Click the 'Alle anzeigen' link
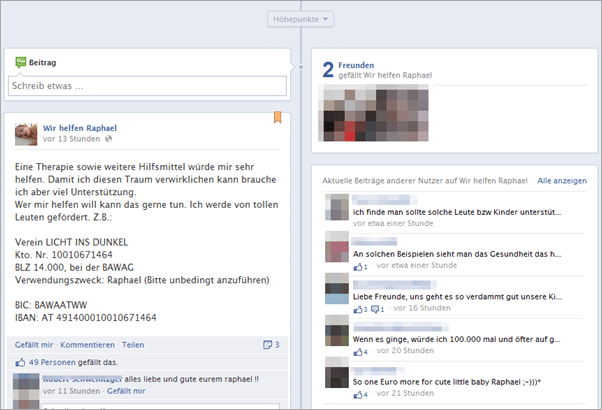Screen dimensions: 602x410 tap(562, 180)
